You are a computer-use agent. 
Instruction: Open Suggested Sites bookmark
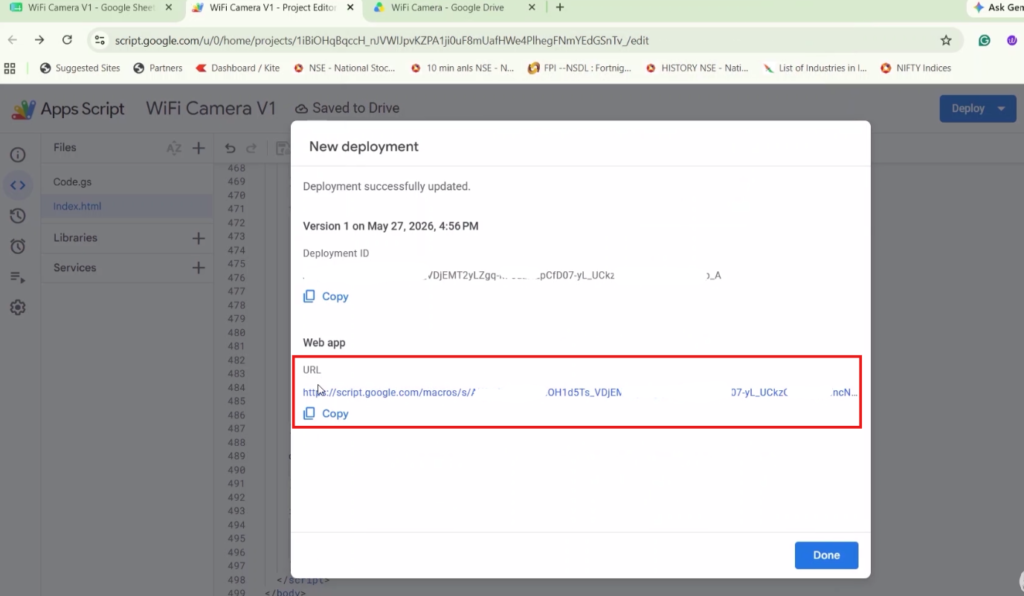coord(80,68)
